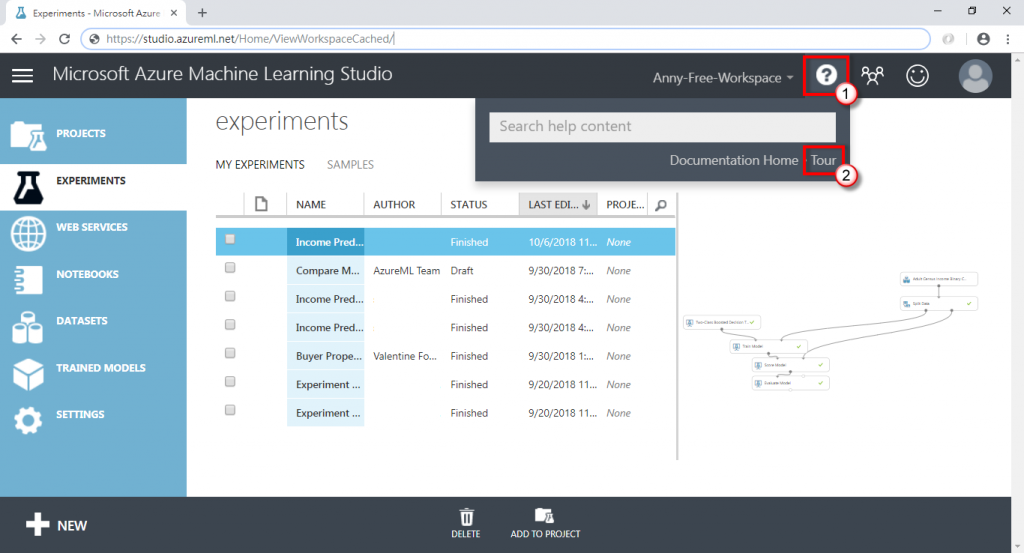Click the site info icon in address bar
This screenshot has width=1024, height=553.
pyautogui.click(x=94, y=39)
